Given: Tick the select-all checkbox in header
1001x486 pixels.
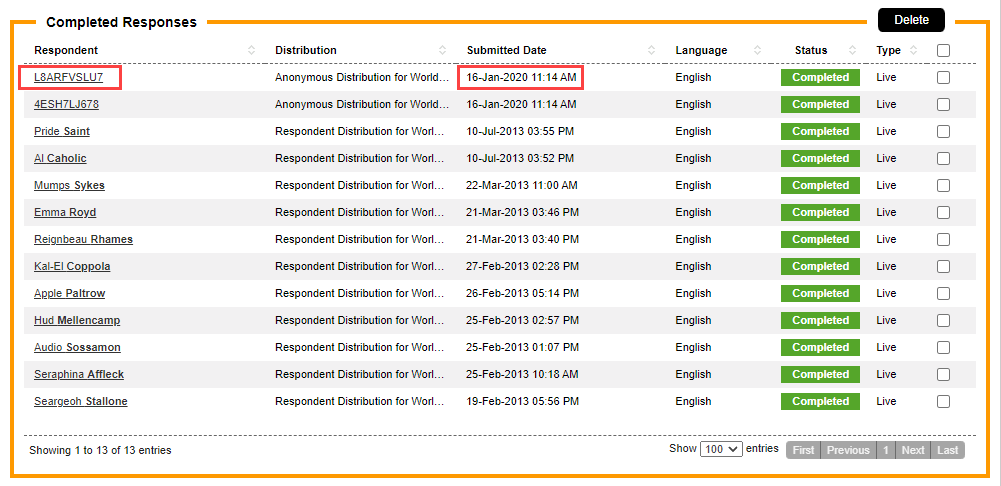Looking at the screenshot, I should click(x=943, y=51).
